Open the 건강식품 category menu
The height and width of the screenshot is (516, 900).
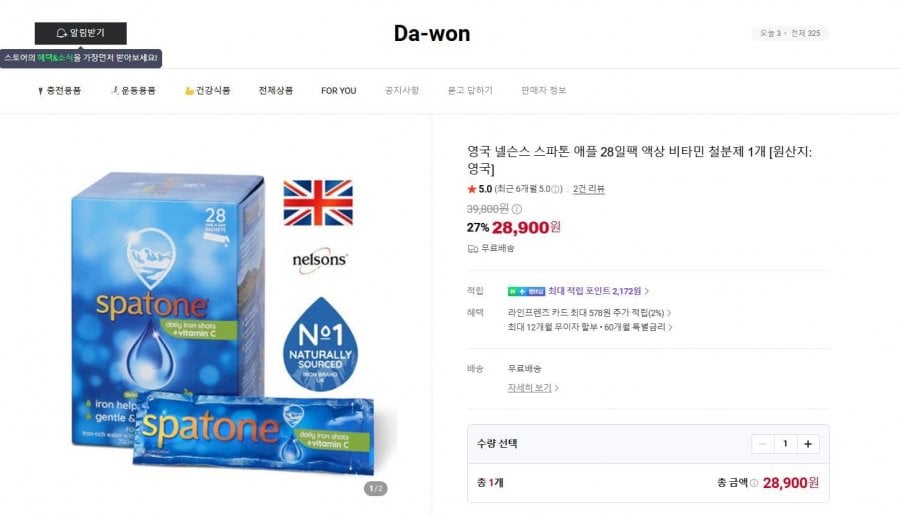click(x=207, y=91)
